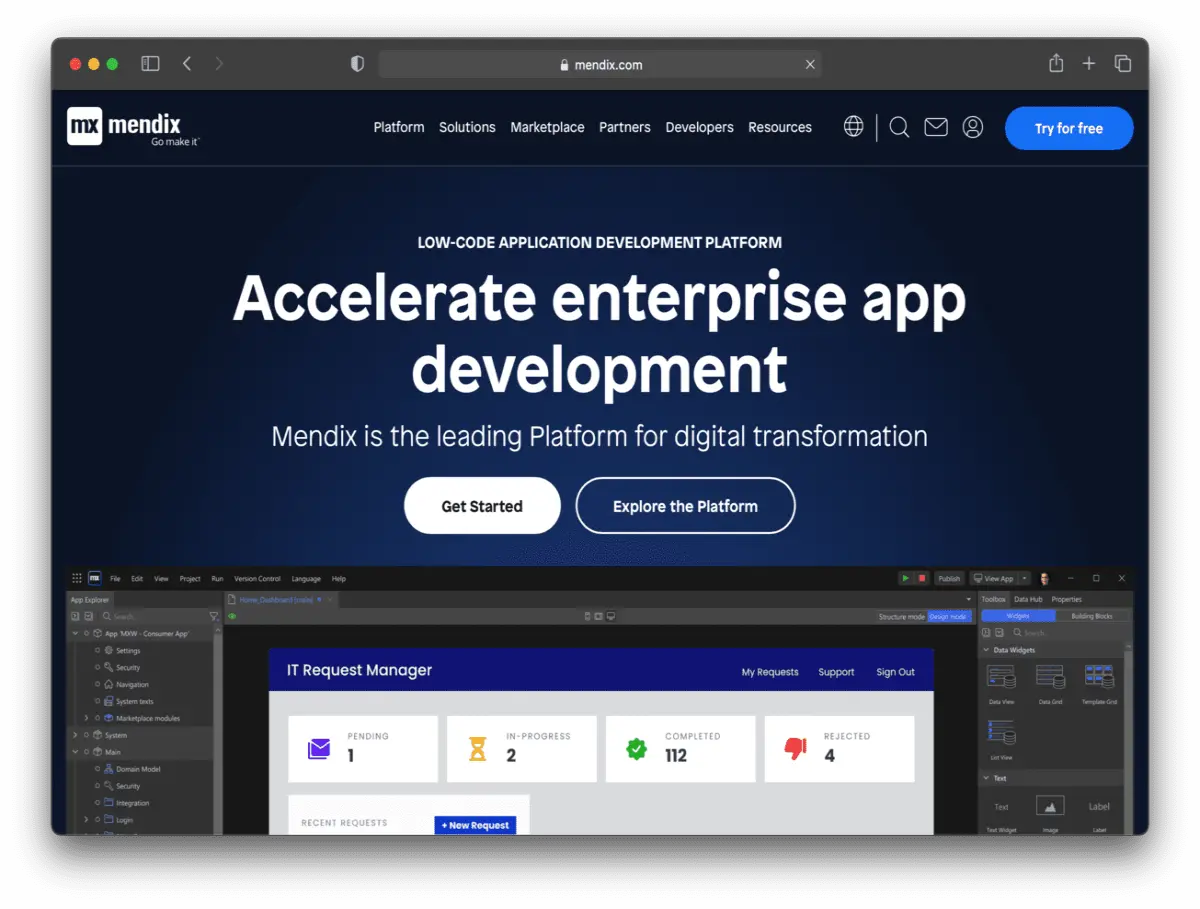Screen dimensions: 1200x909
Task: Switch to the Properties tab
Action: pos(1066,599)
